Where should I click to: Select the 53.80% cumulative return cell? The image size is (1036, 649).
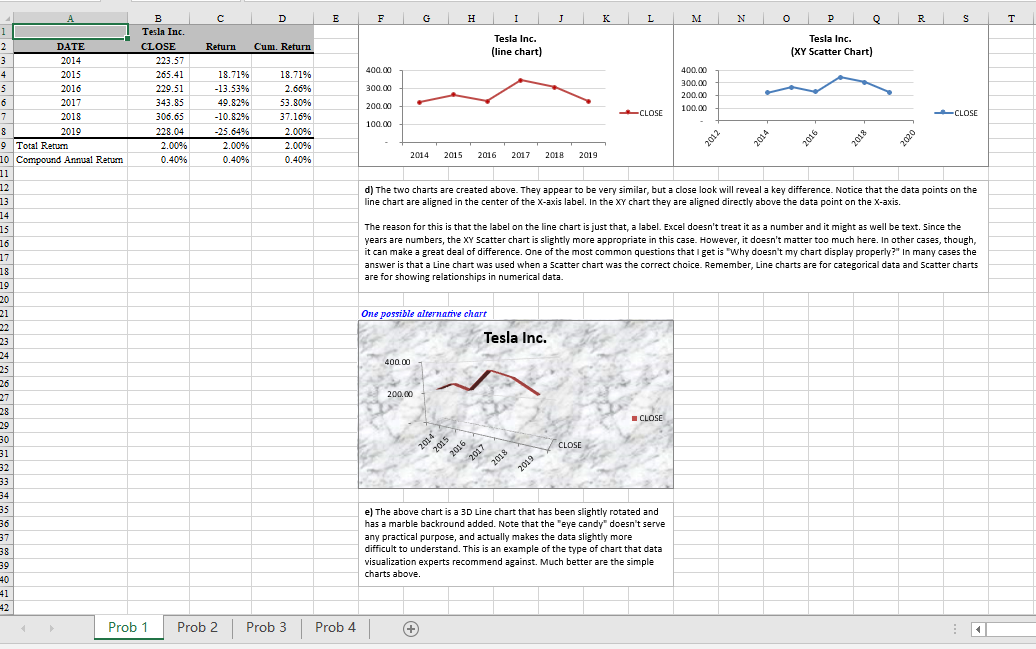(x=282, y=102)
